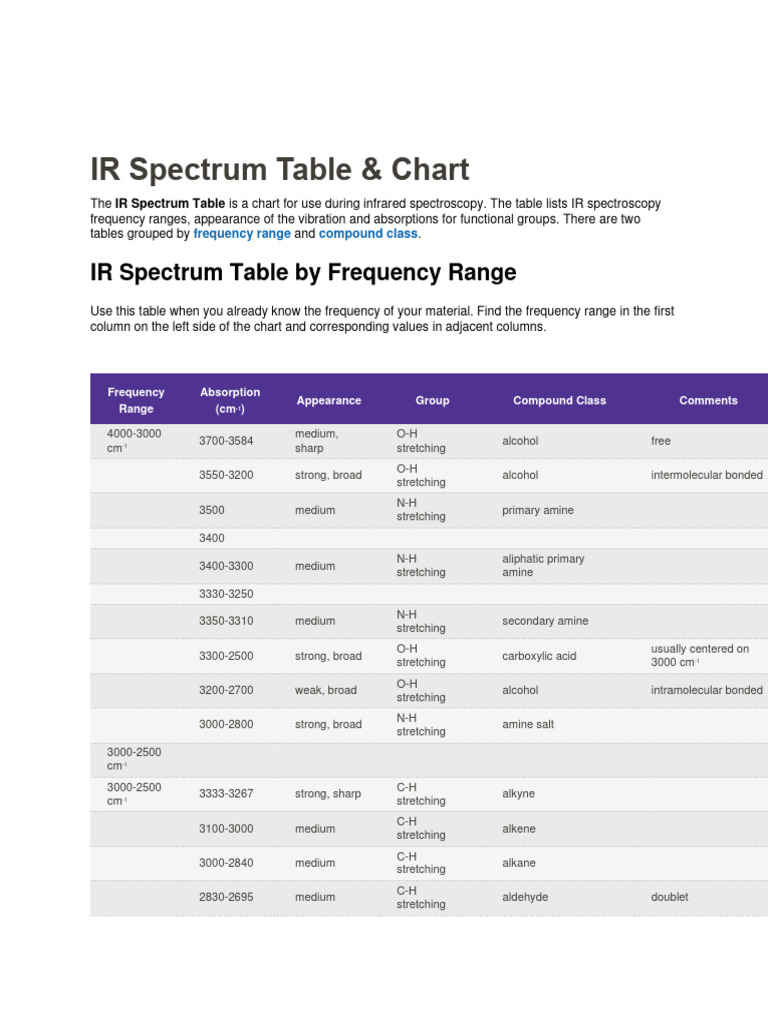Screen dimensions: 768x1024
Task: Select the 'Group' column header
Action: 432,400
